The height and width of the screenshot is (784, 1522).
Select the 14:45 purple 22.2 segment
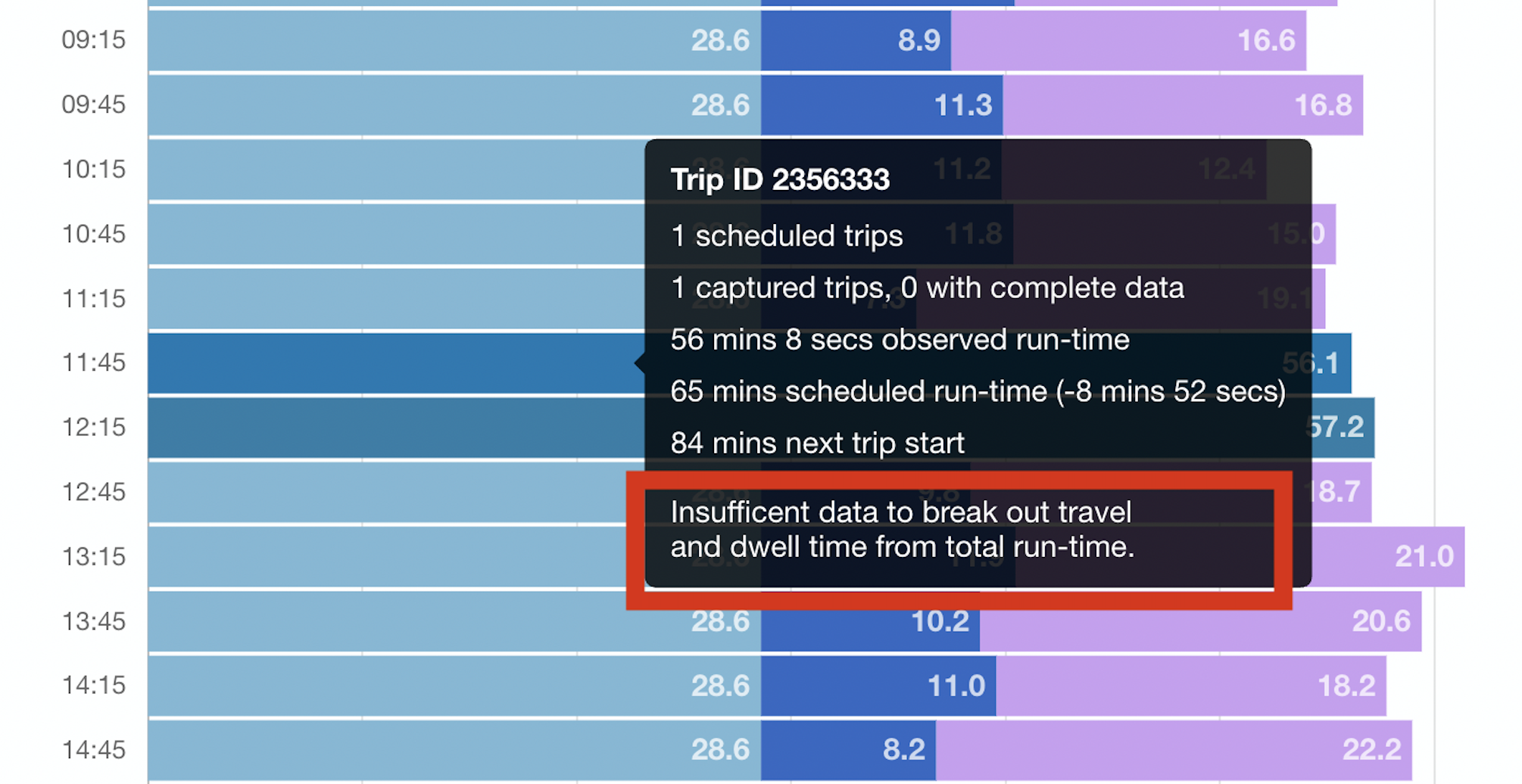(1174, 751)
